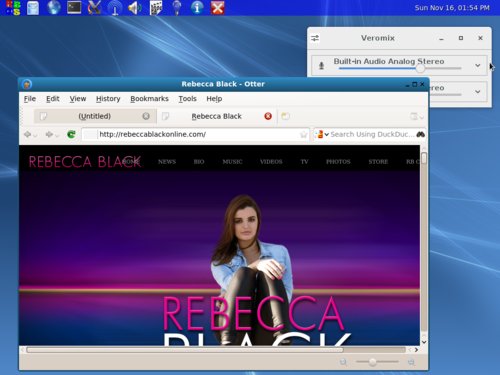500x375 pixels.
Task: Select the Rebecca Black tab
Action: (217, 116)
